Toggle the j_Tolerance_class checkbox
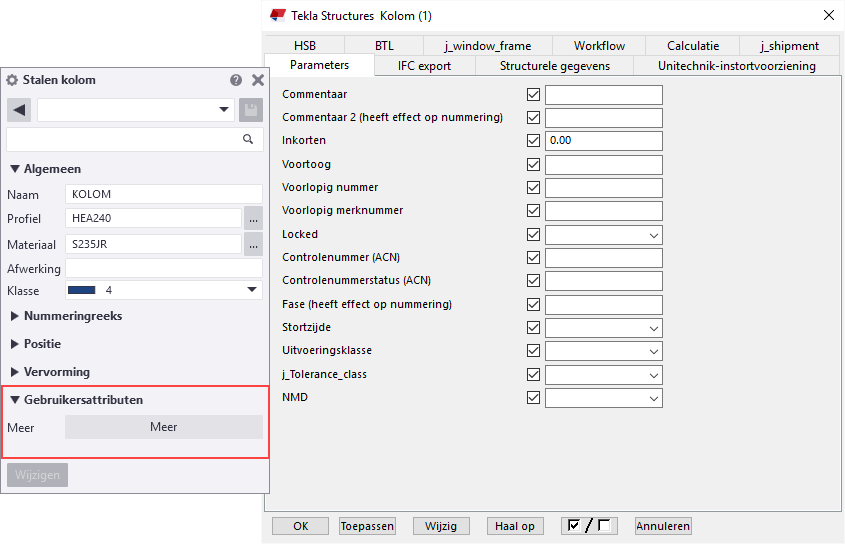The image size is (845, 544). pos(534,375)
